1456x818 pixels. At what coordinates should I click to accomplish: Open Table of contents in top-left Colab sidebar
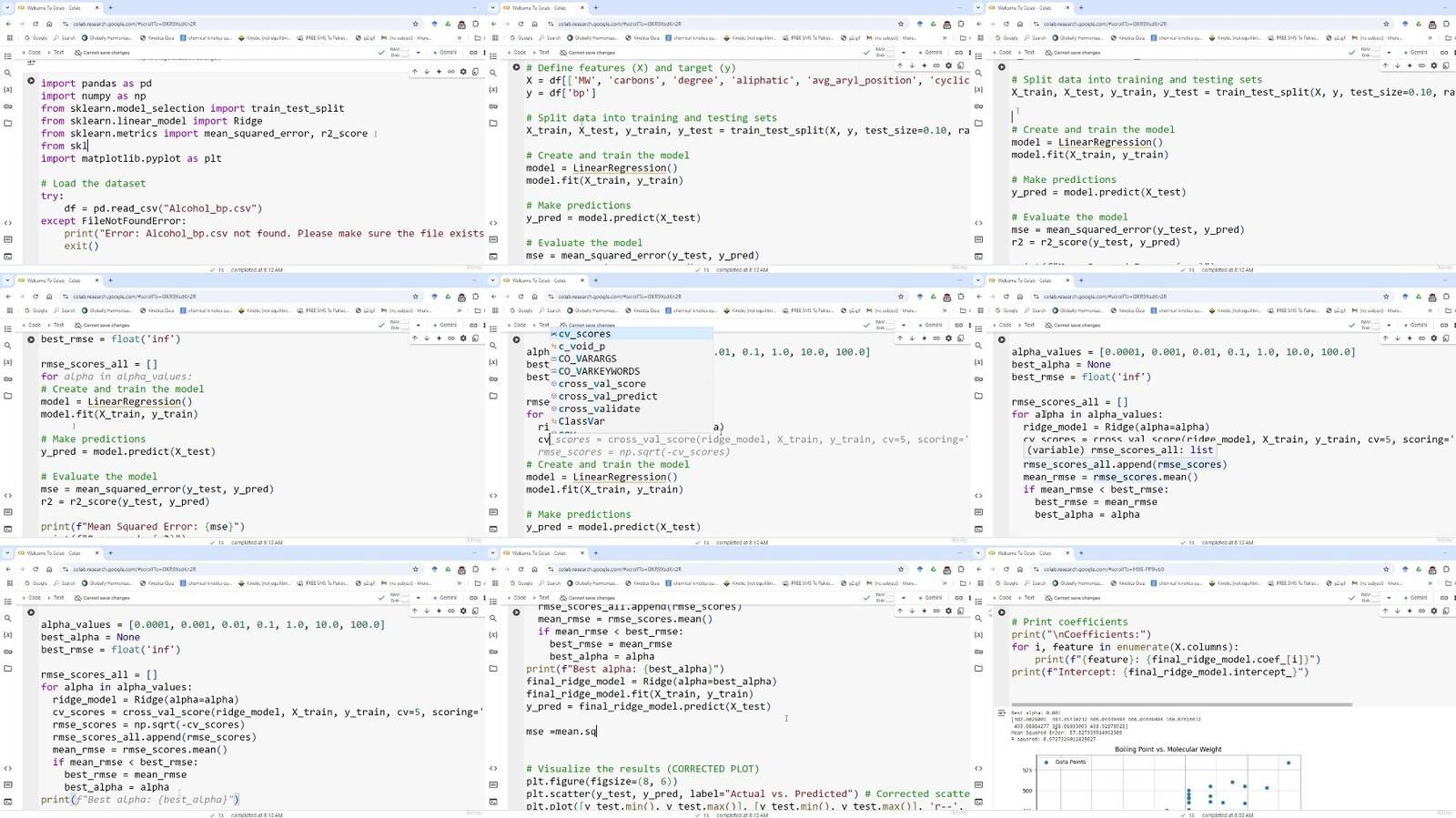coord(8,56)
